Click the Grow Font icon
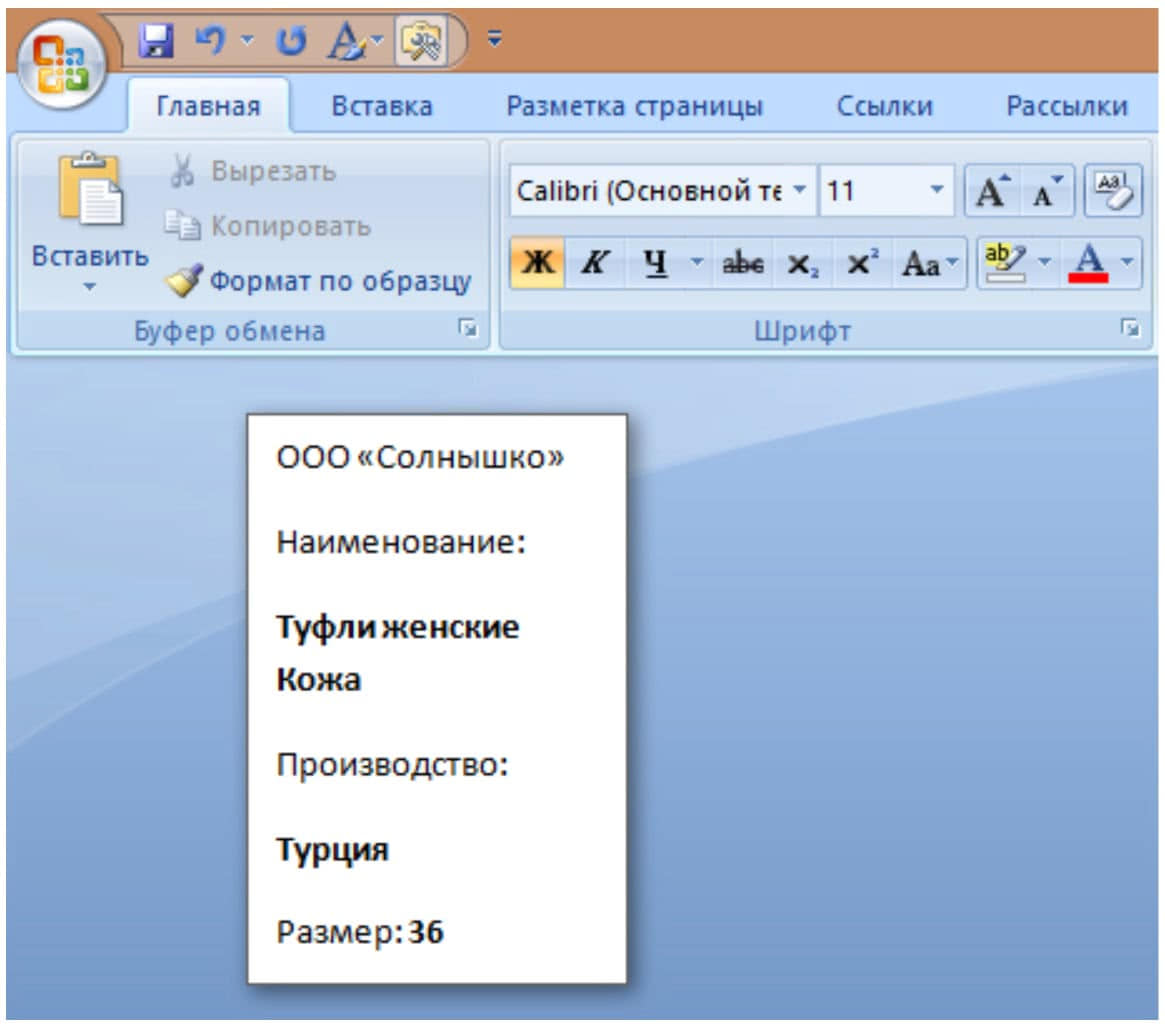The width and height of the screenshot is (1165, 1024). click(x=991, y=192)
